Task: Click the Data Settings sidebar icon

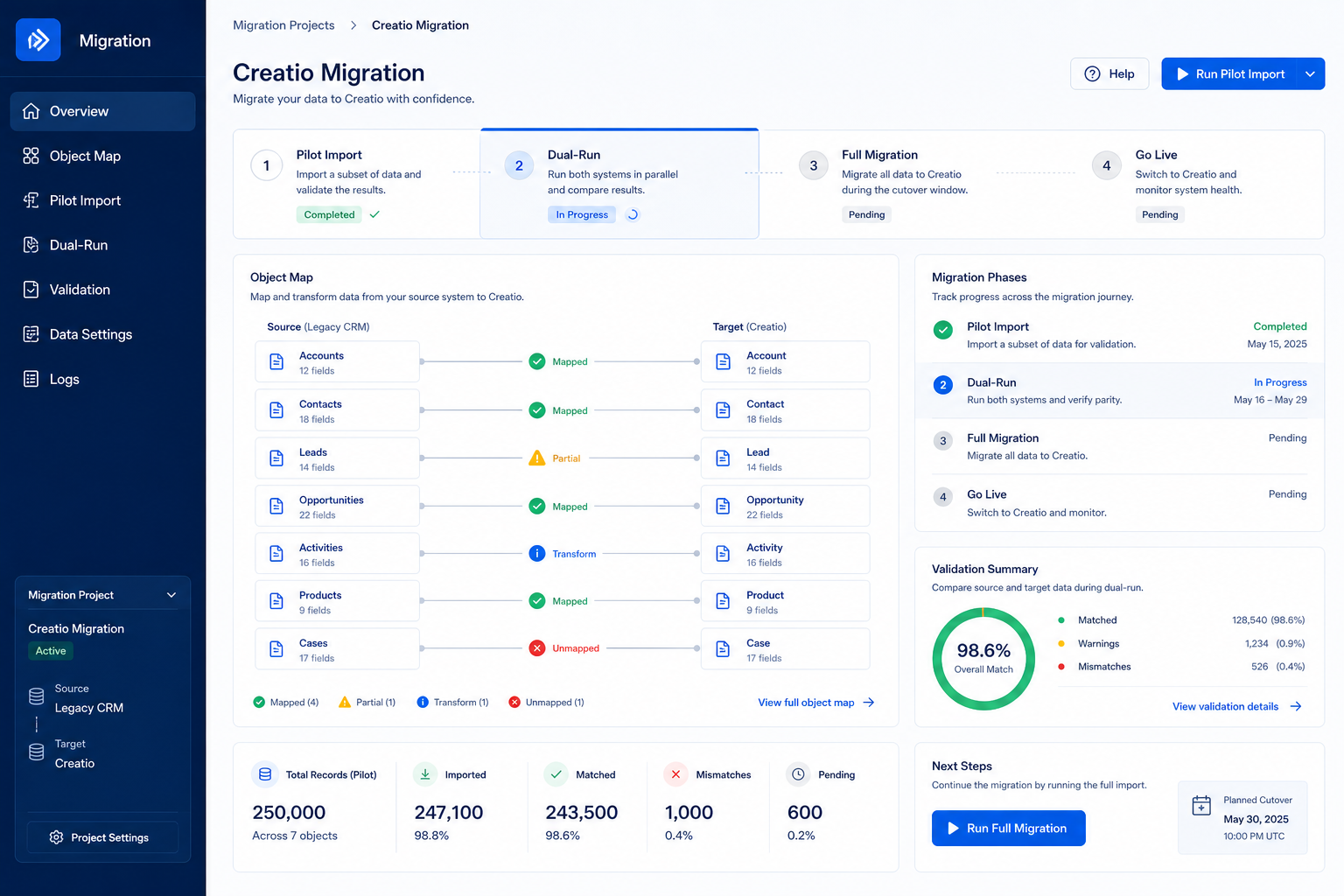Action: pyautogui.click(x=31, y=334)
